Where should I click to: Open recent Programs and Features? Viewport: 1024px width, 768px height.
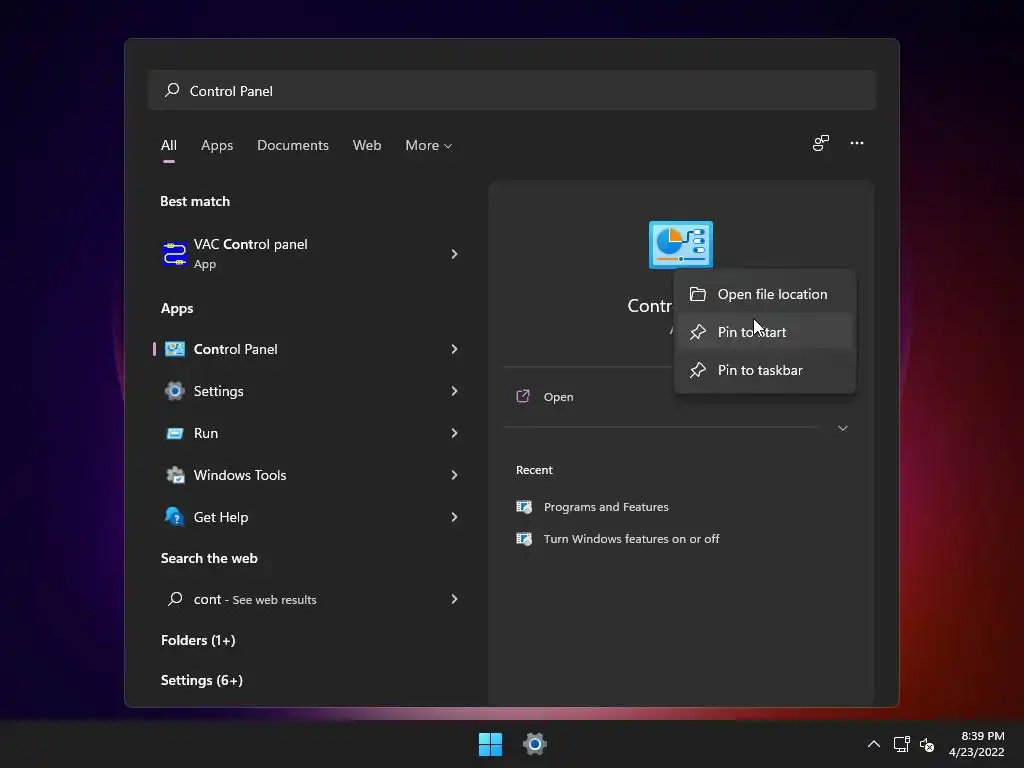click(x=606, y=507)
